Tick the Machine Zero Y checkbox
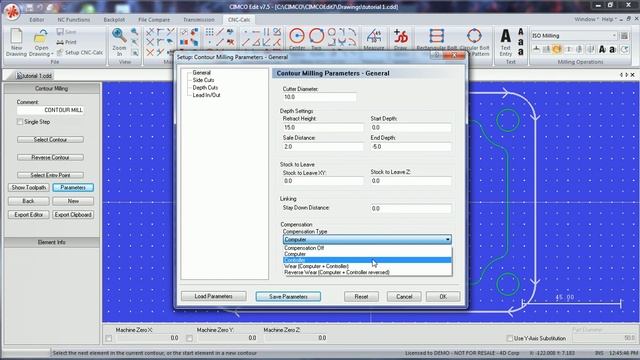 coord(189,338)
